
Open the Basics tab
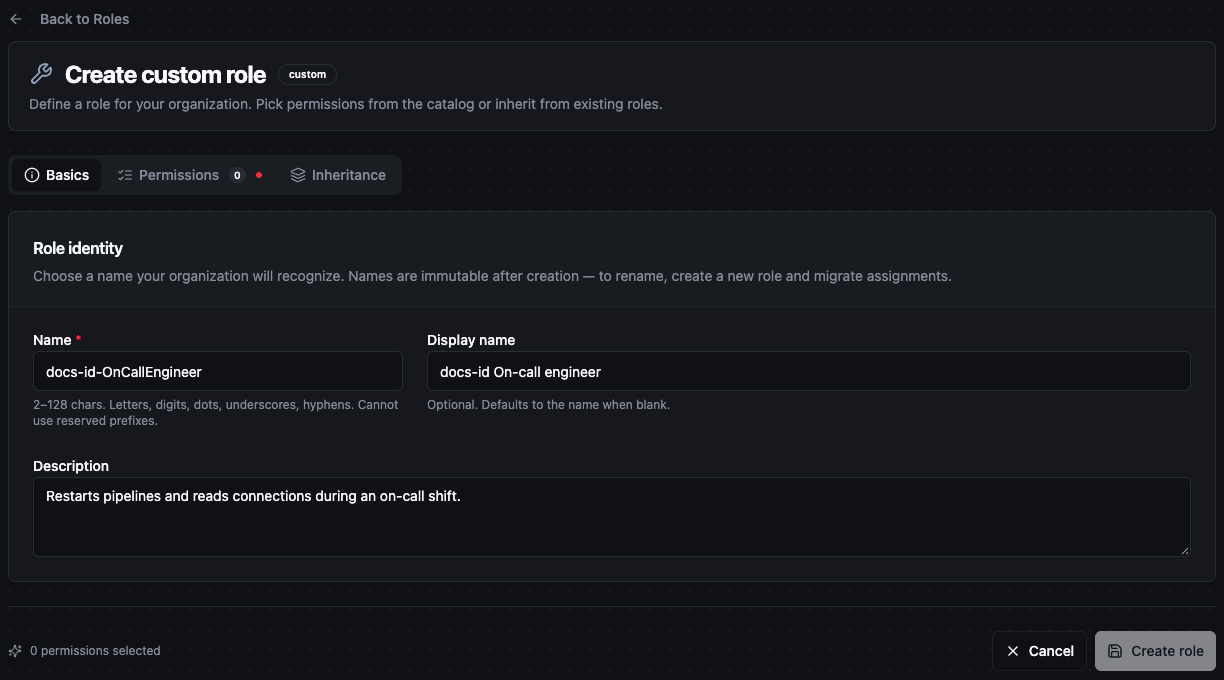[57, 175]
